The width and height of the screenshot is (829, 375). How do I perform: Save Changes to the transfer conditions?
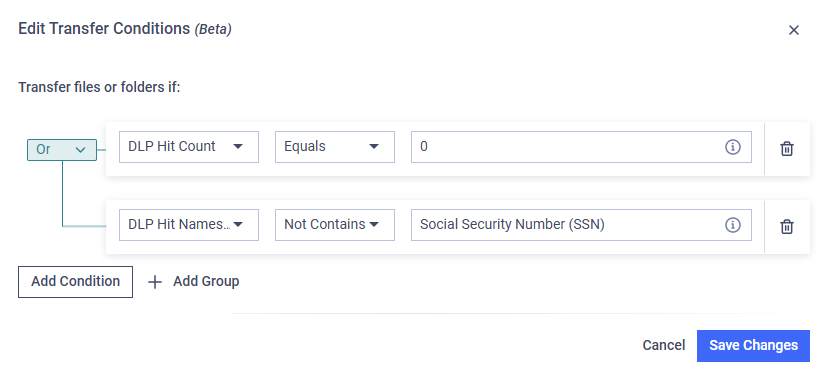(x=753, y=346)
